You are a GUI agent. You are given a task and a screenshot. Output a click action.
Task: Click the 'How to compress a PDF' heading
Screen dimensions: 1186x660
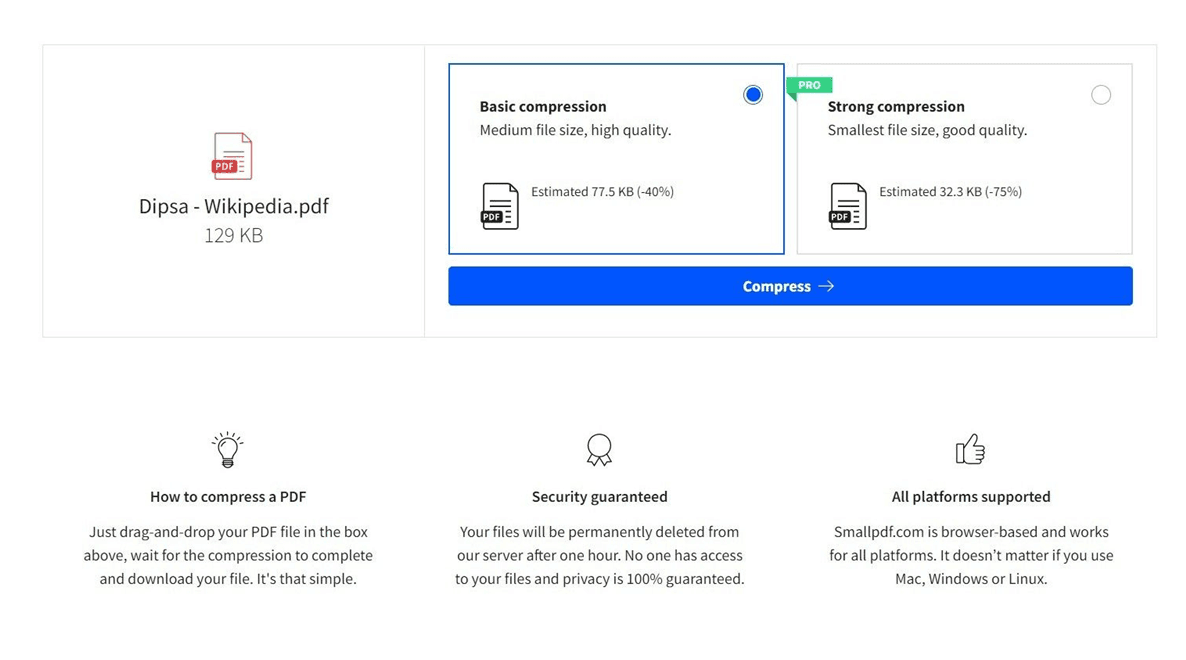(228, 497)
